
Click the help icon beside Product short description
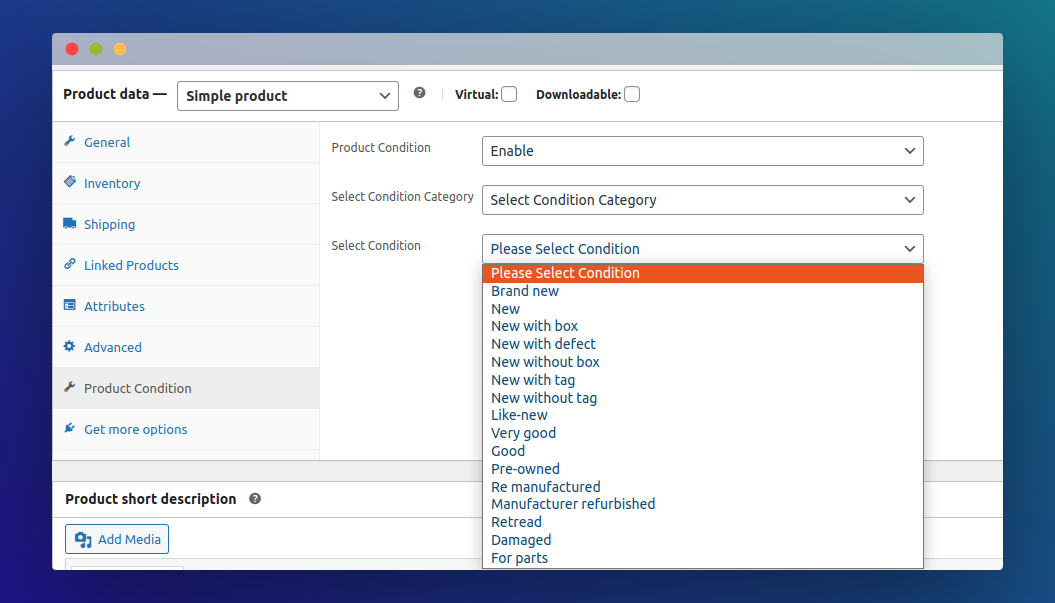(x=255, y=499)
